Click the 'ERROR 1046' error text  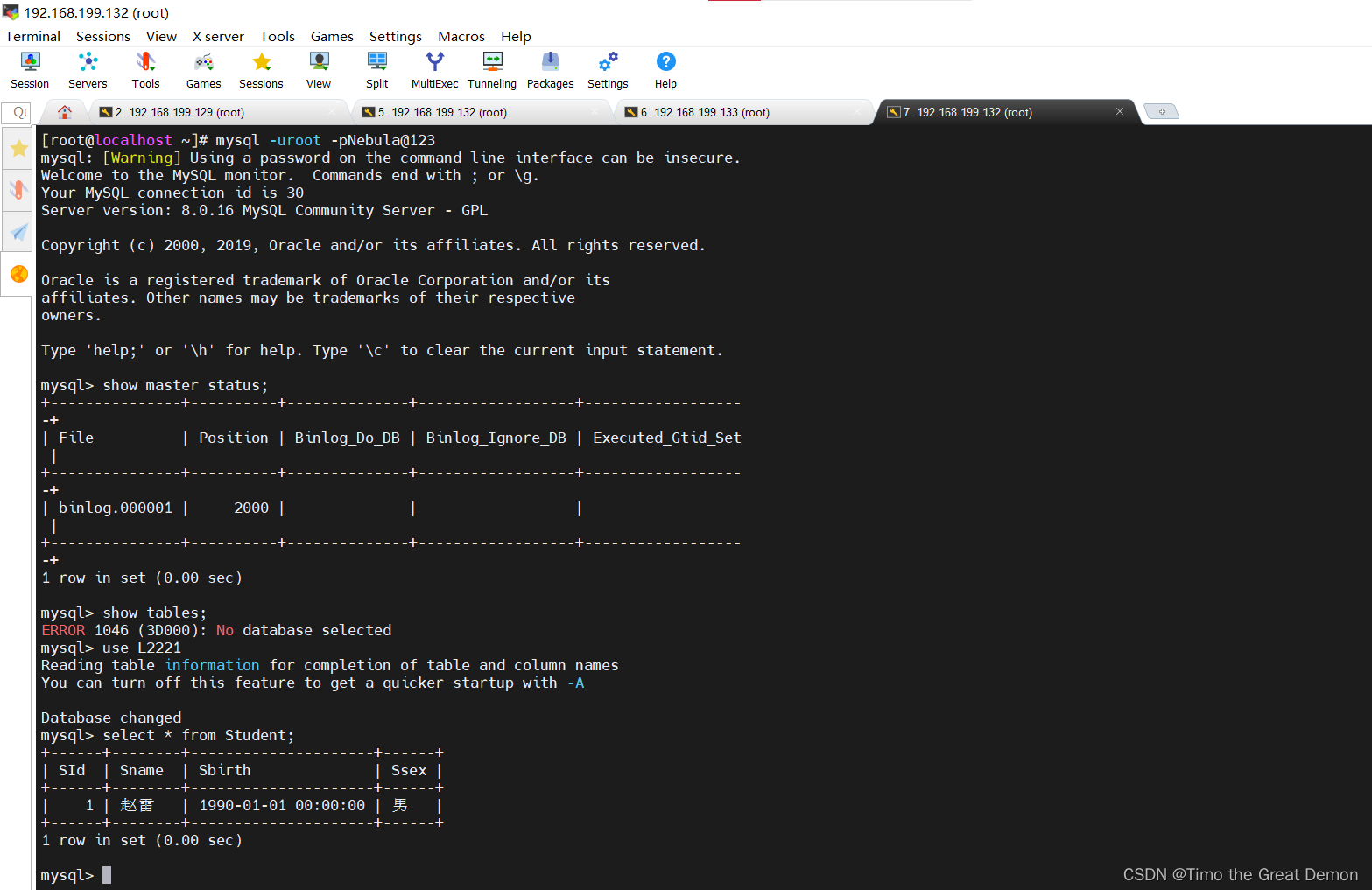tap(85, 630)
